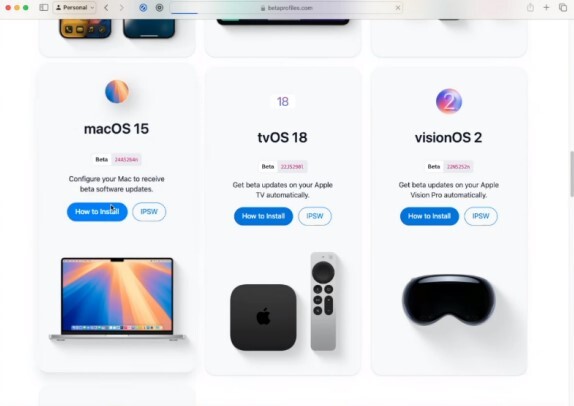Click the betaprofiles.com address bar
Screen dimensions: 574x406
coord(287,8)
